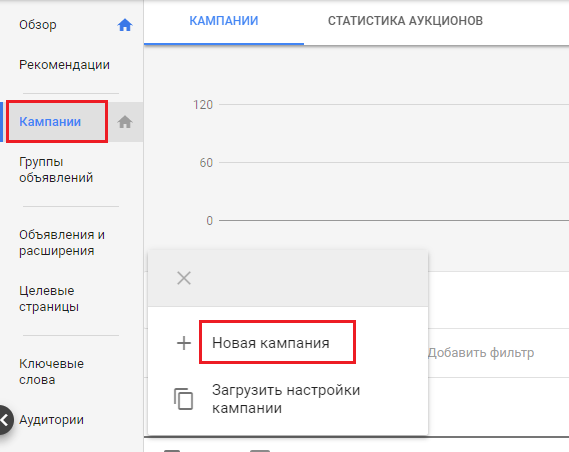Open Группы объявлений section
This screenshot has width=569, height=452.
coord(56,170)
